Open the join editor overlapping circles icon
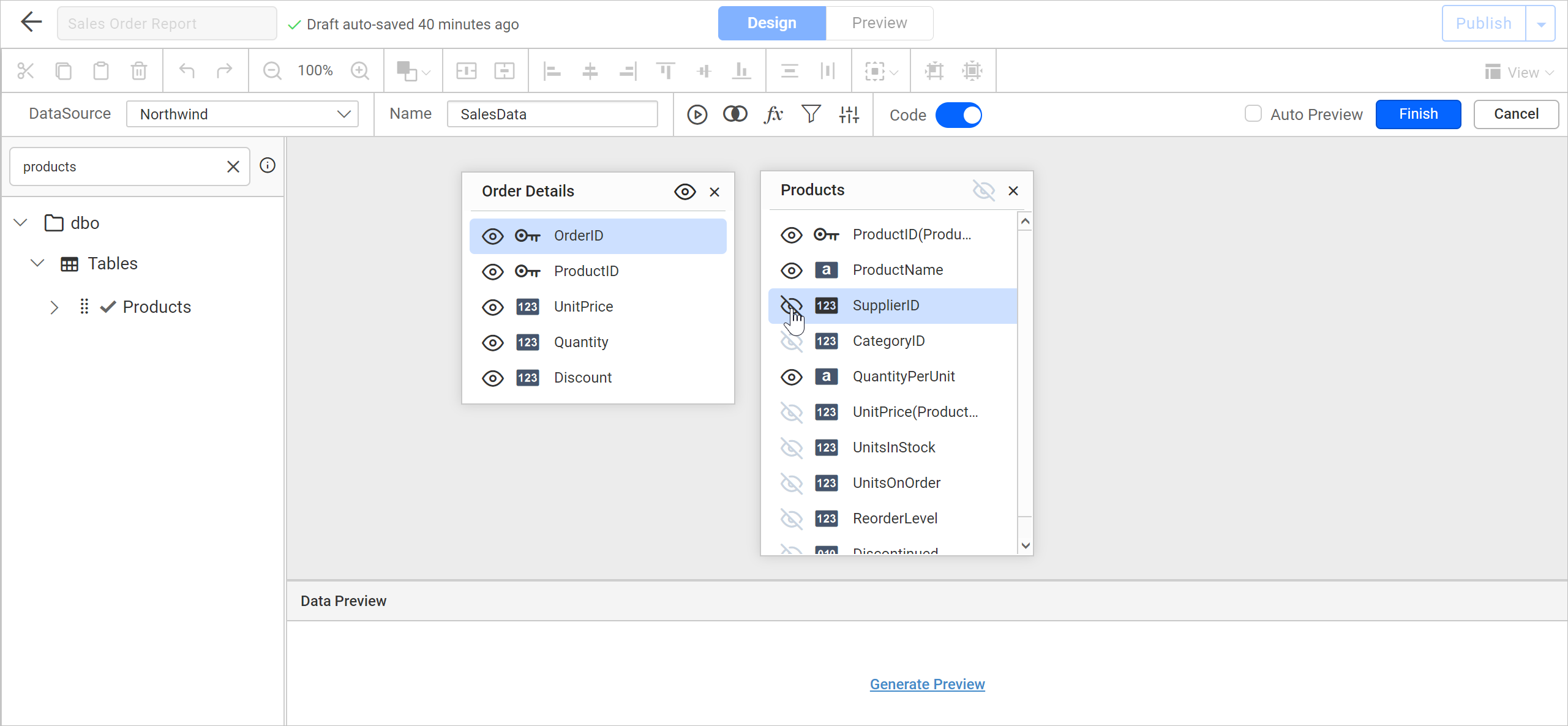The width and height of the screenshot is (1568, 726). click(735, 114)
